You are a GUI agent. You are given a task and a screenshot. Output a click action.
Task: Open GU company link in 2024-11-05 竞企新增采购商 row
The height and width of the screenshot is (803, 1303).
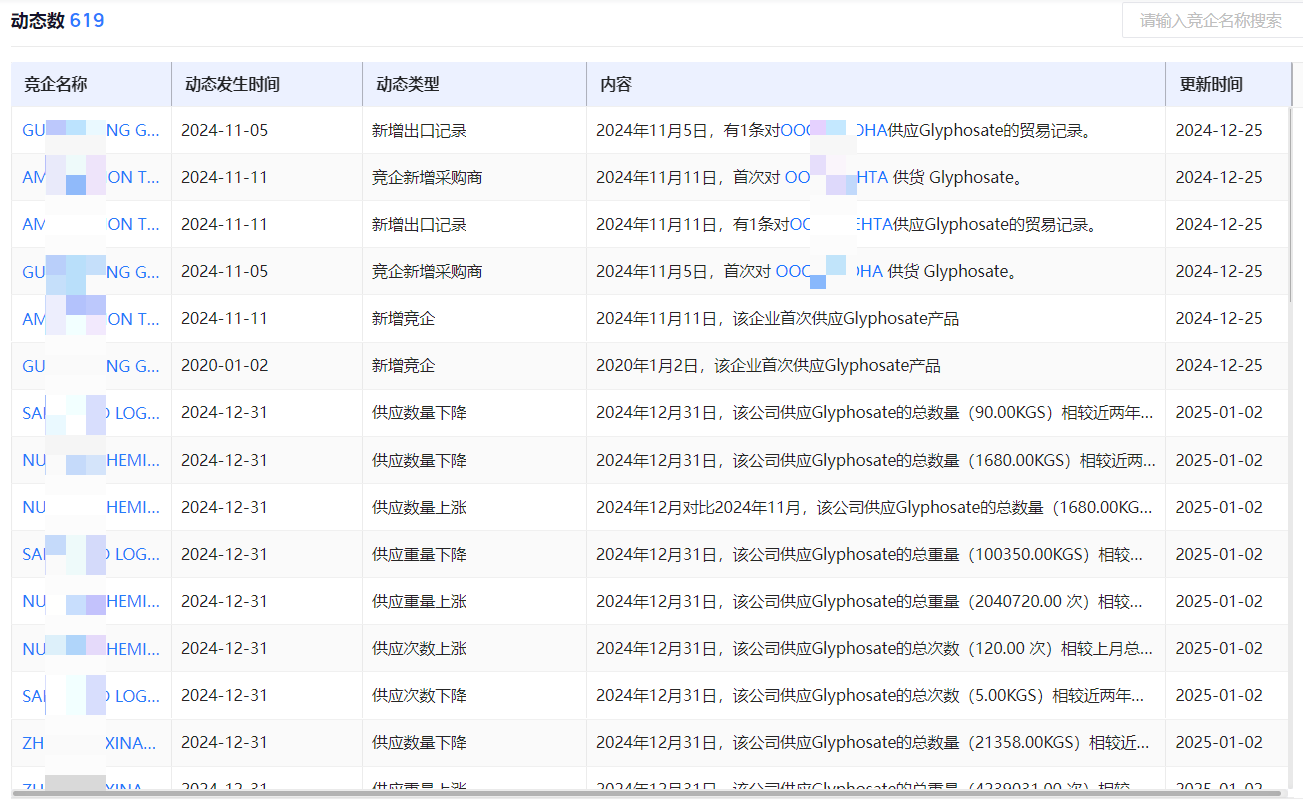click(91, 272)
